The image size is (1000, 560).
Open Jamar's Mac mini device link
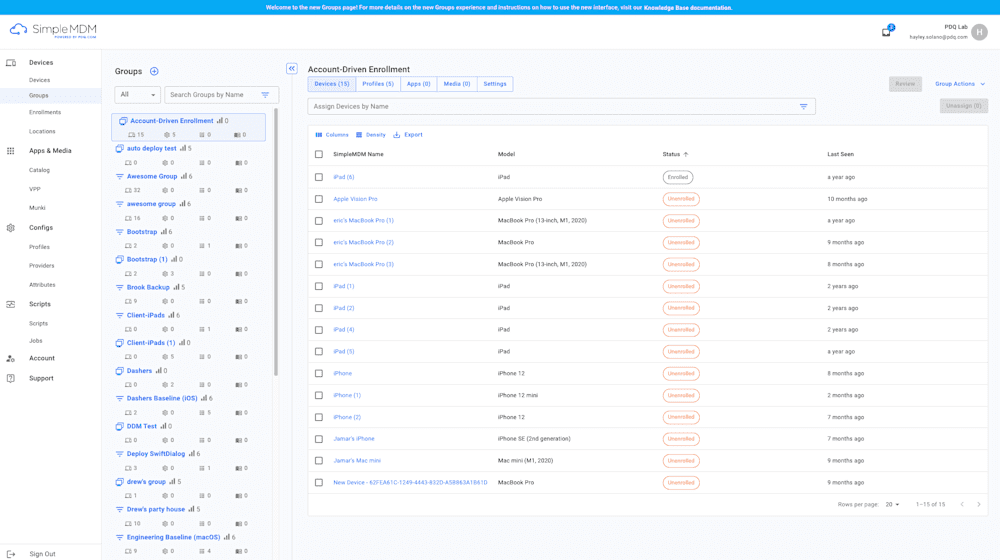pos(357,461)
